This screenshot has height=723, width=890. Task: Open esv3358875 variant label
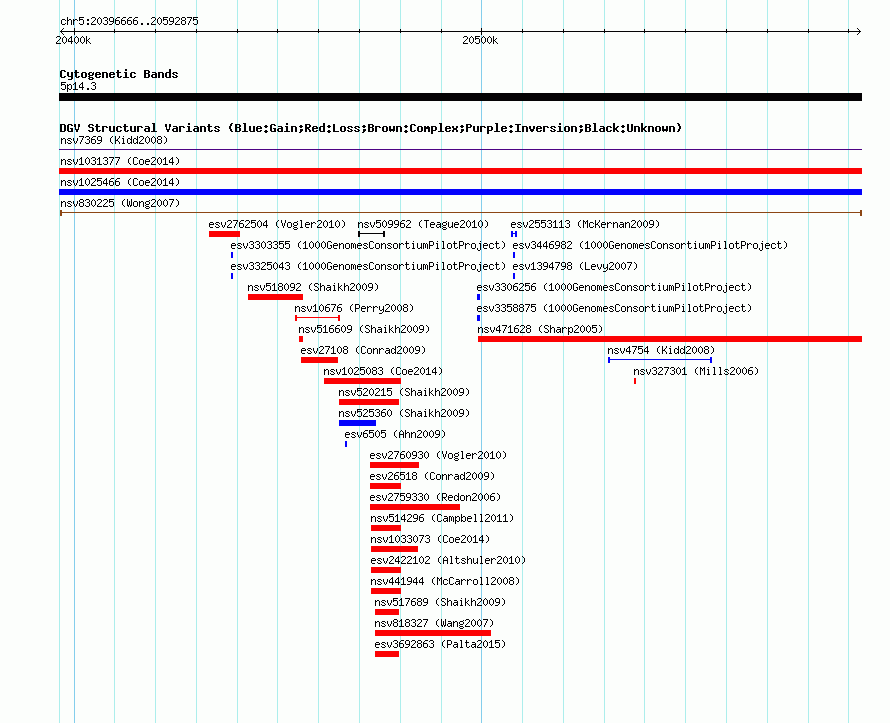[614, 308]
